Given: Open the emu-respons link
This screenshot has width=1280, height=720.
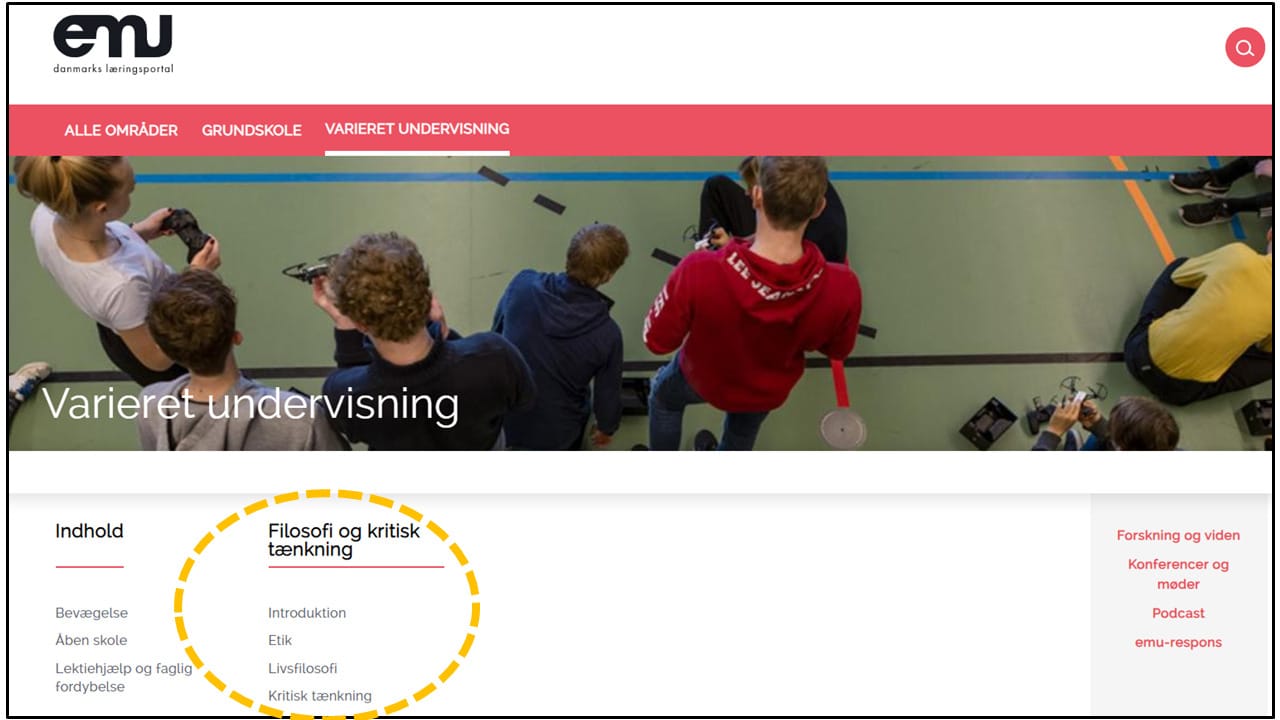Looking at the screenshot, I should coord(1178,642).
